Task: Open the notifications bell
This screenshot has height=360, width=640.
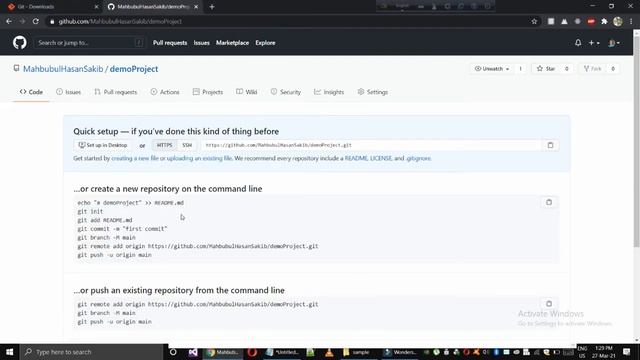Action: (578, 42)
